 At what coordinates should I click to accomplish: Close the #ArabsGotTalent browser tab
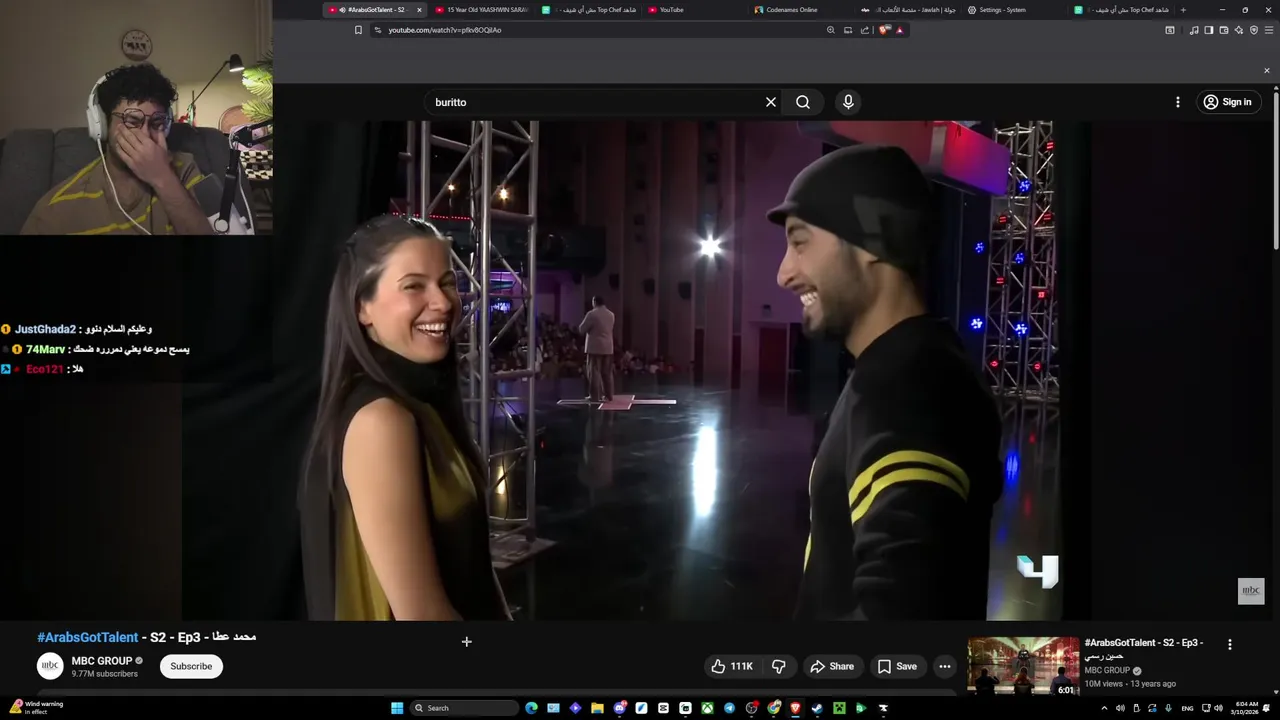coord(419,10)
